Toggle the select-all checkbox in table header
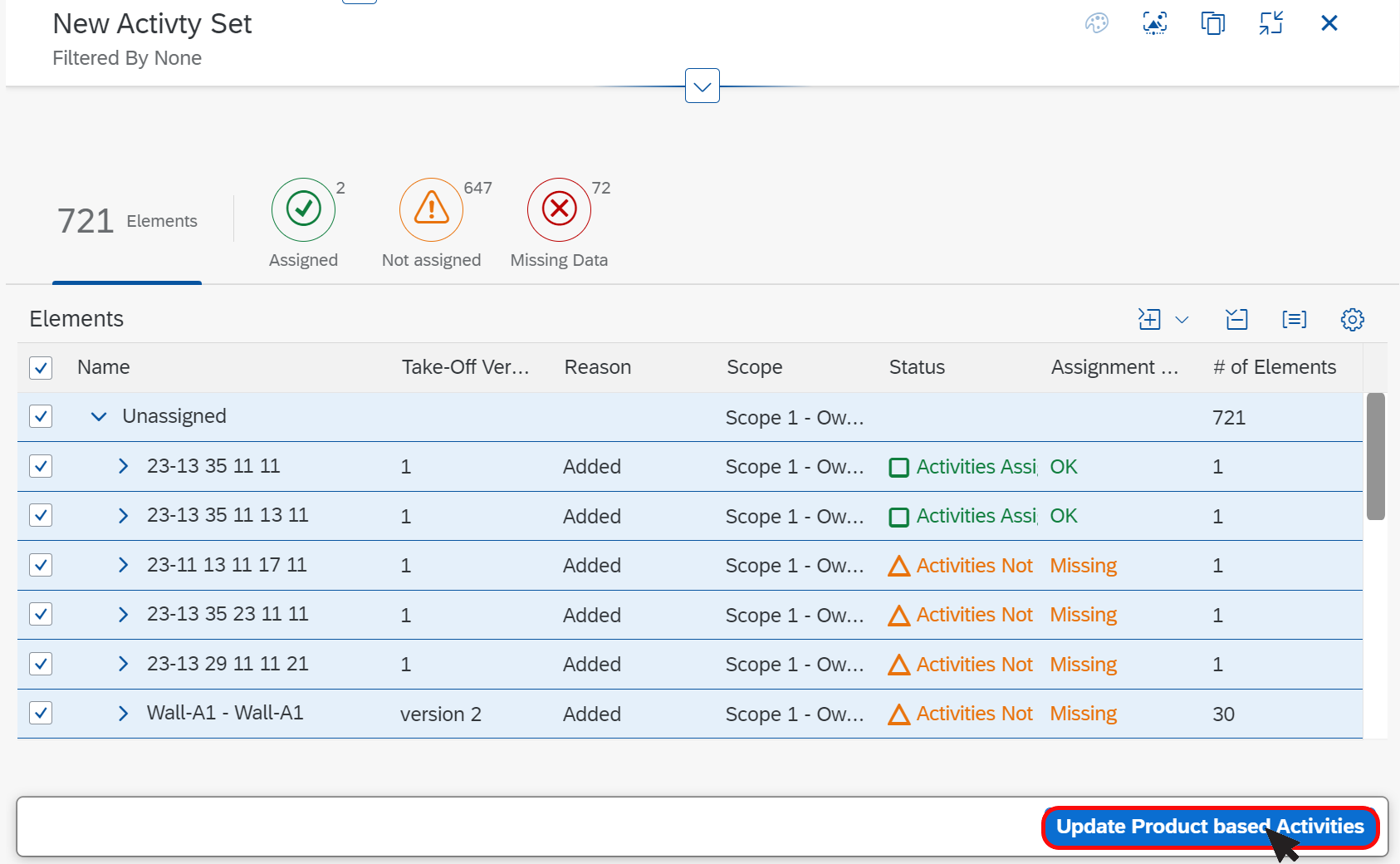The image size is (1400, 864). [41, 367]
